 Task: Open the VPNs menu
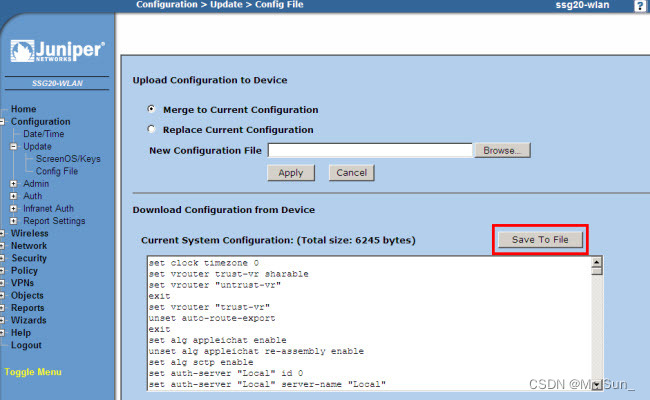point(22,283)
